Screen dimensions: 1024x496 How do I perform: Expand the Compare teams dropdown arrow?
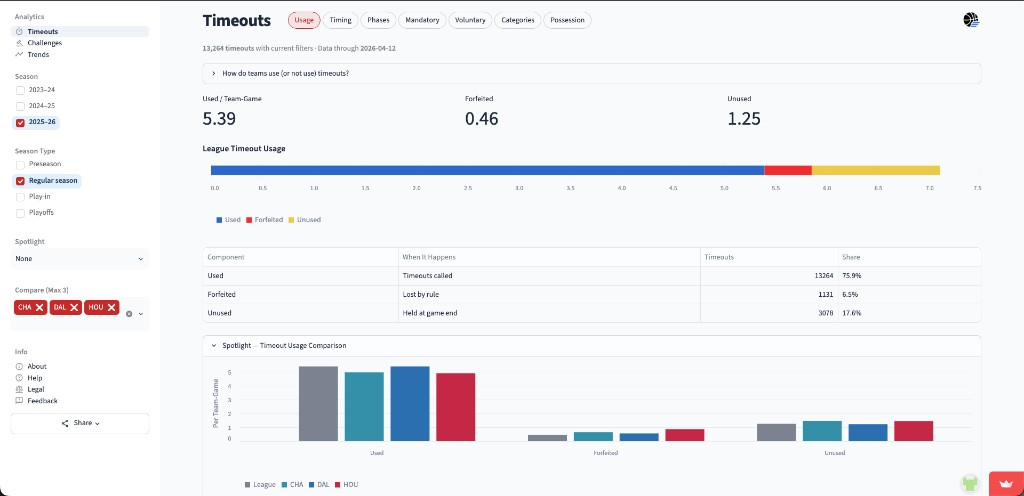point(140,314)
